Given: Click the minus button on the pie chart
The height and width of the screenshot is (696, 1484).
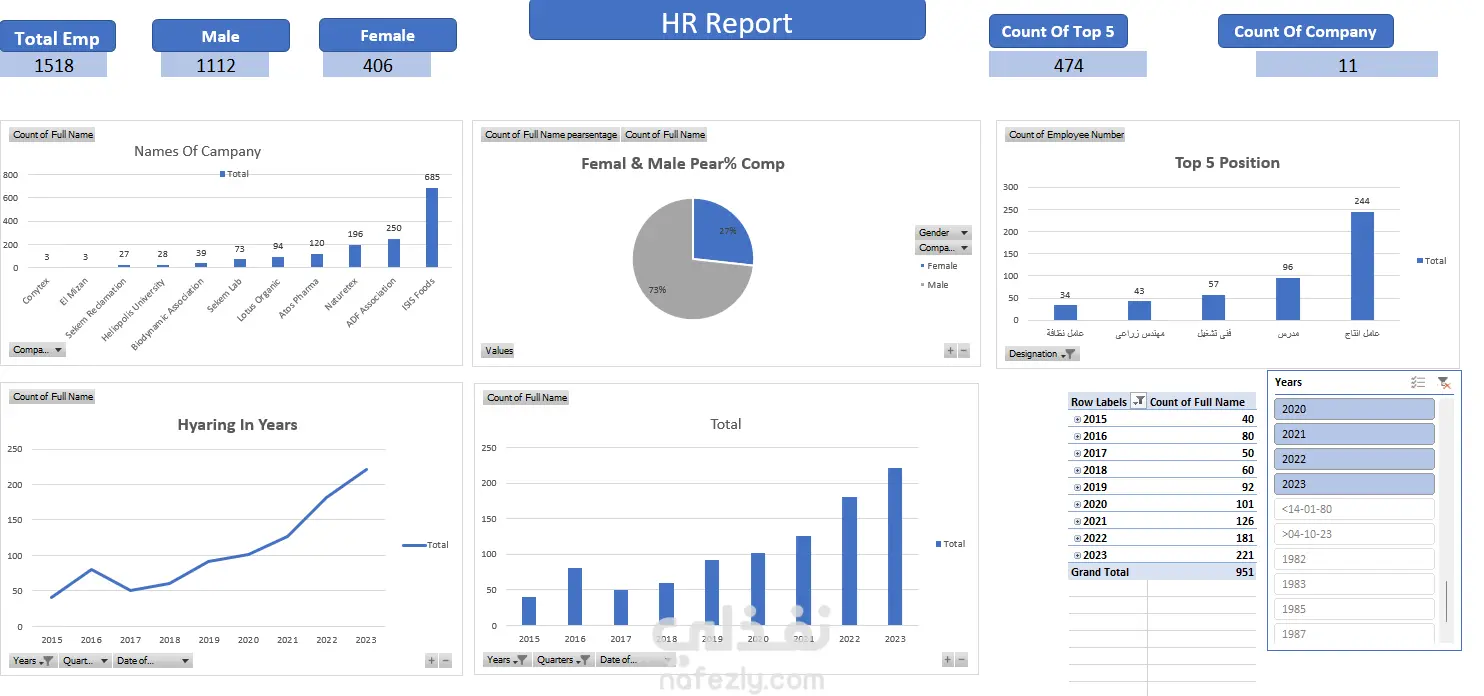Looking at the screenshot, I should 963,351.
